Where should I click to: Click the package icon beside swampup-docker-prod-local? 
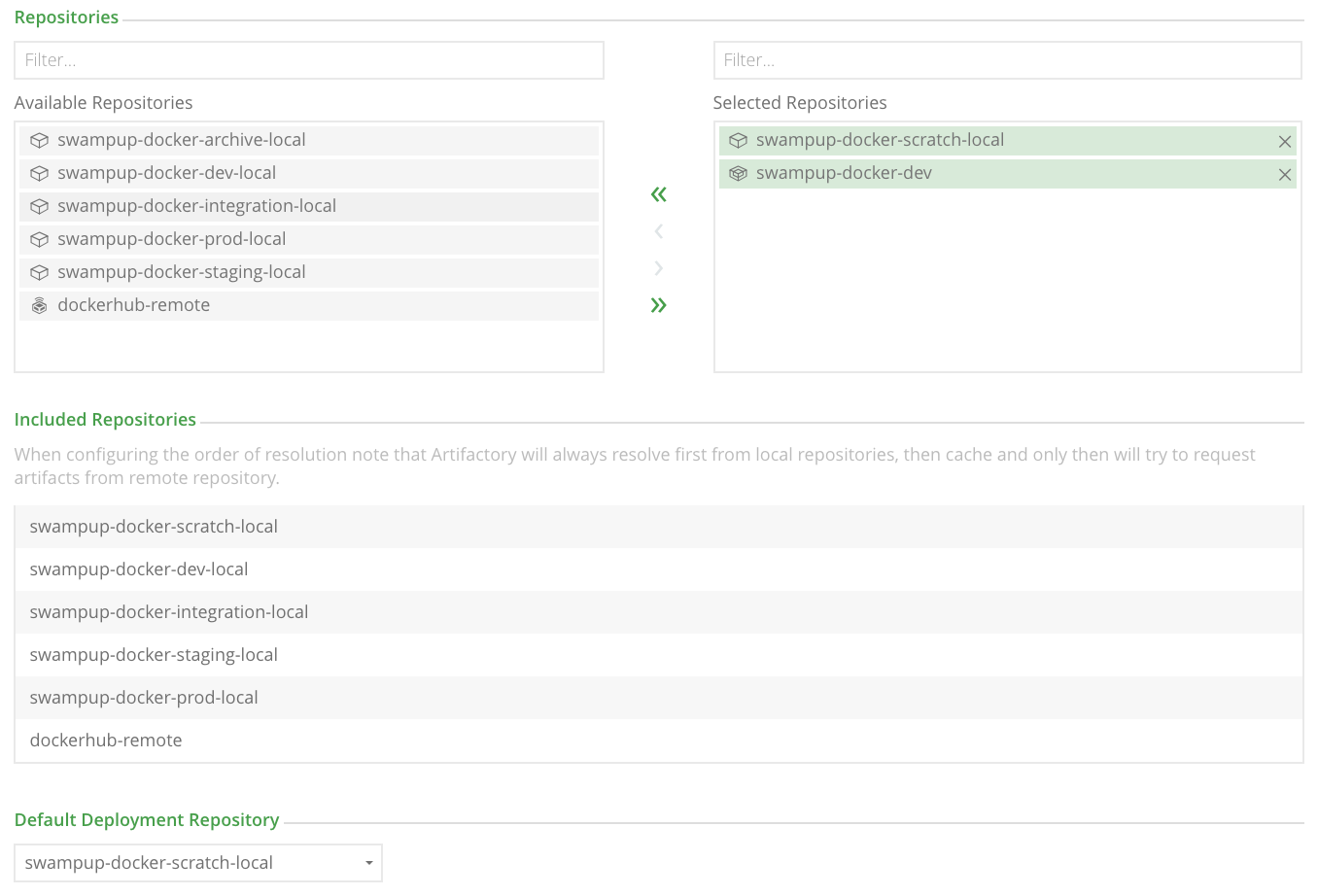39,239
